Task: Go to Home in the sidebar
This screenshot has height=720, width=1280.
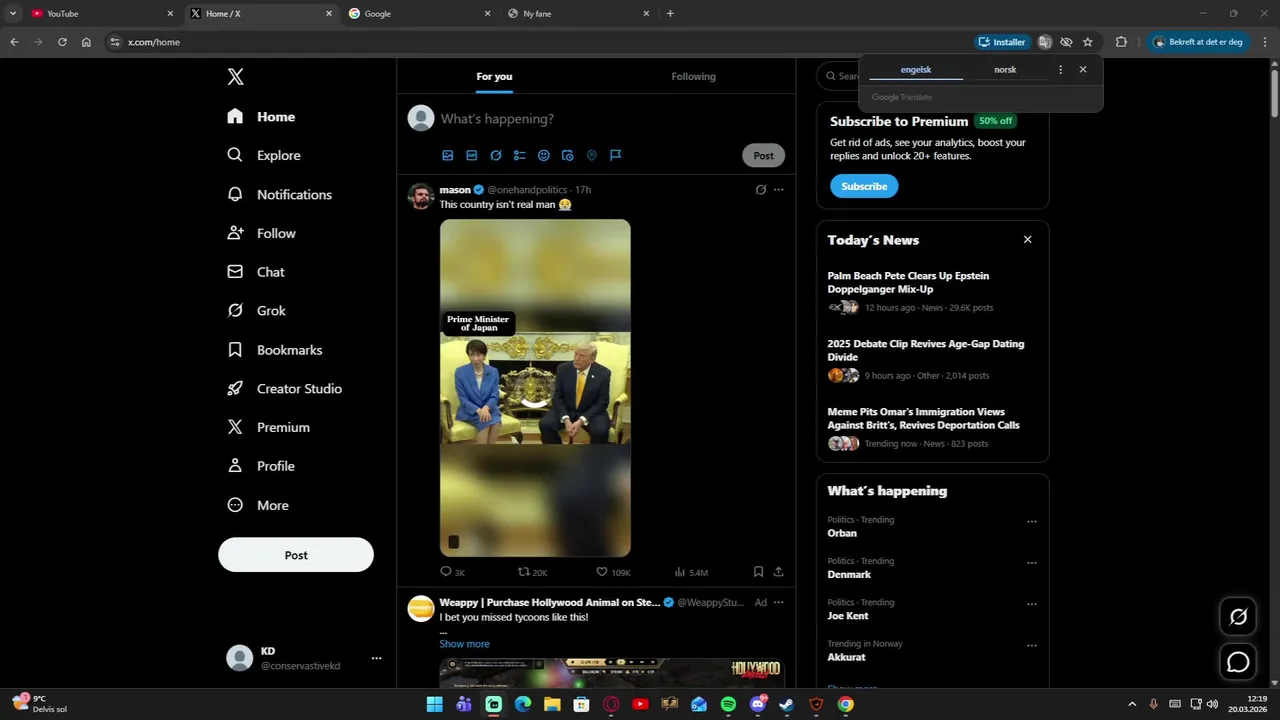Action: pos(261,117)
